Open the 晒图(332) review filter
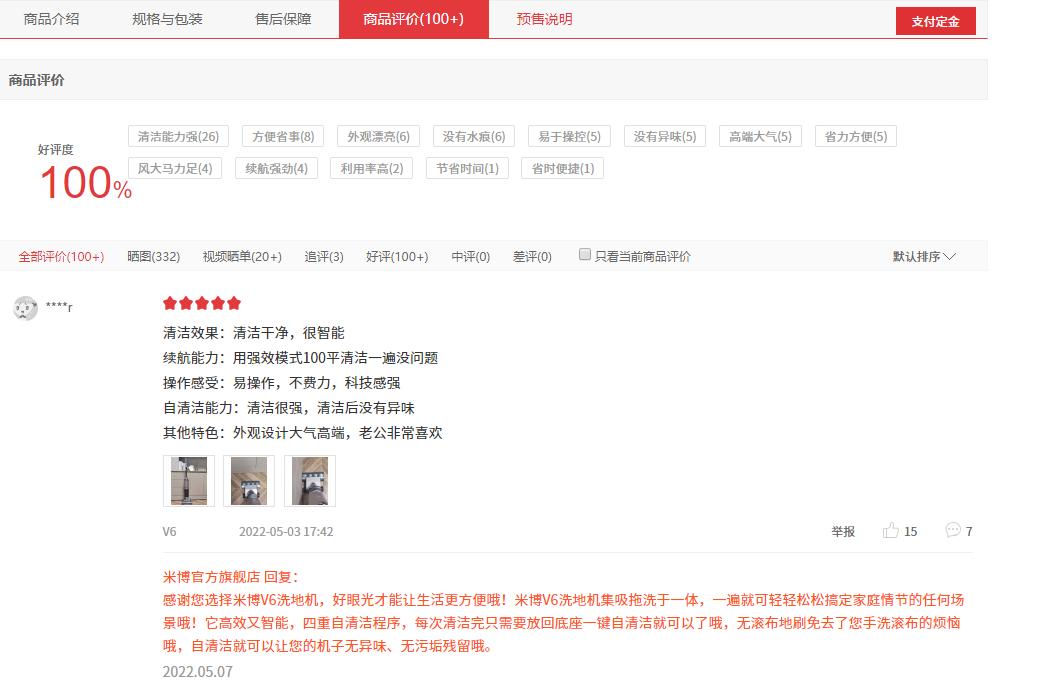 coord(153,256)
